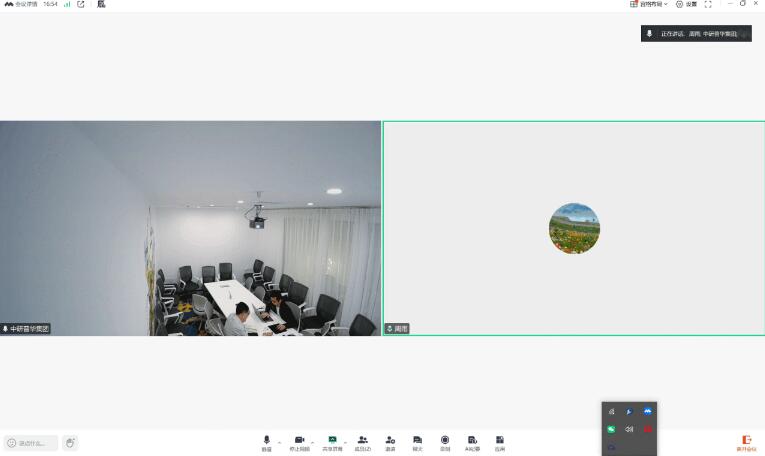Open Settings in the top bar
Viewport: 765px width, 456px height.
[x=686, y=4]
